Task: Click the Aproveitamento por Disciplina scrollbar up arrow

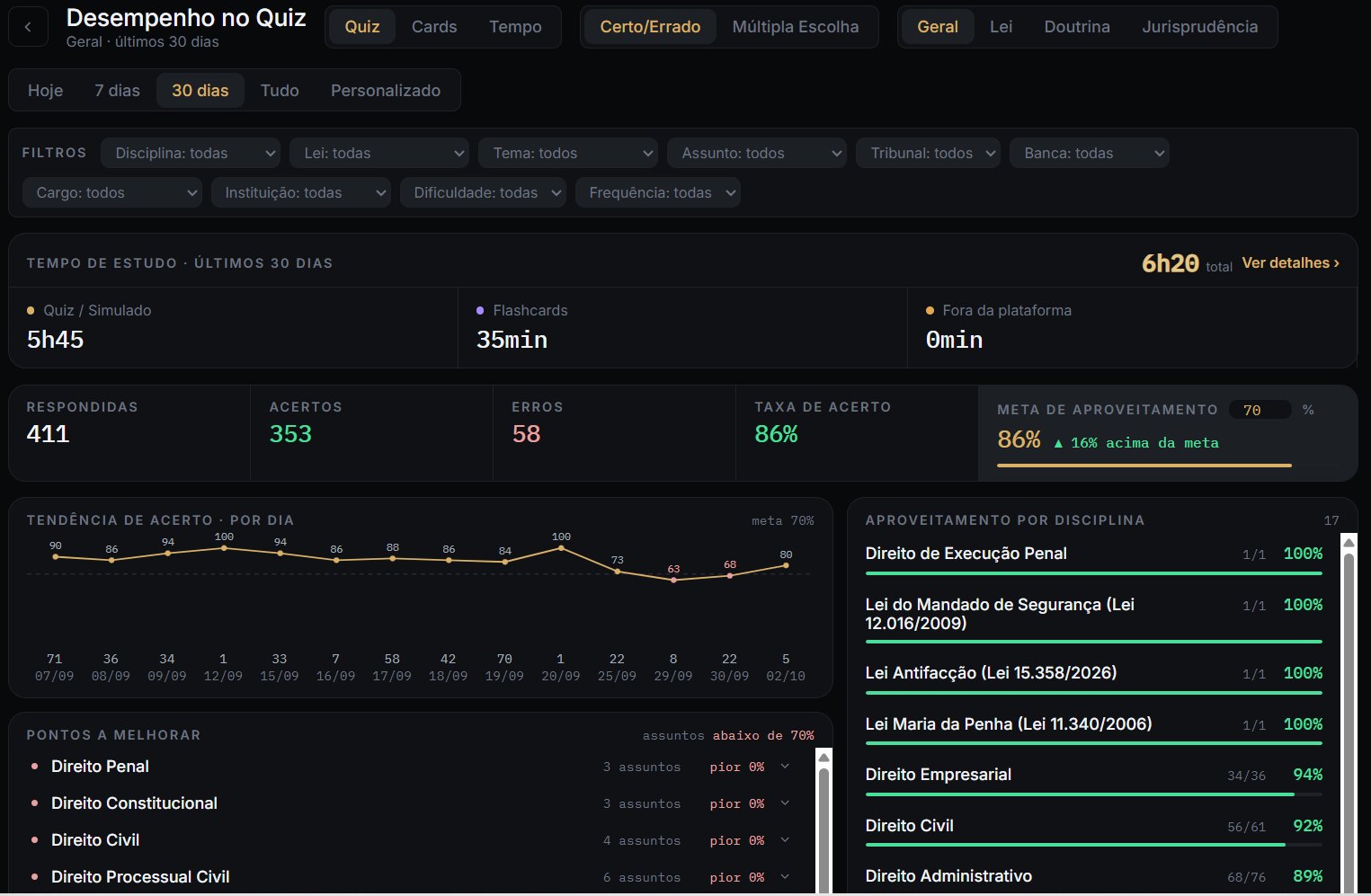Action: (x=1349, y=543)
